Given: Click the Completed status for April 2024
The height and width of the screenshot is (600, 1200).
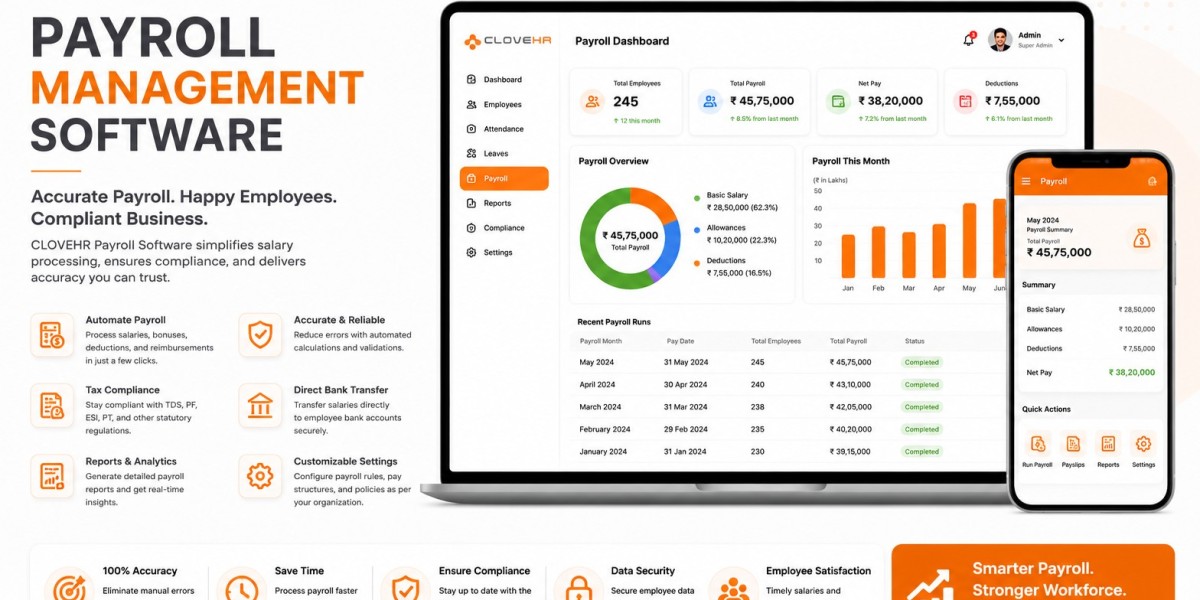Looking at the screenshot, I should tap(921, 385).
